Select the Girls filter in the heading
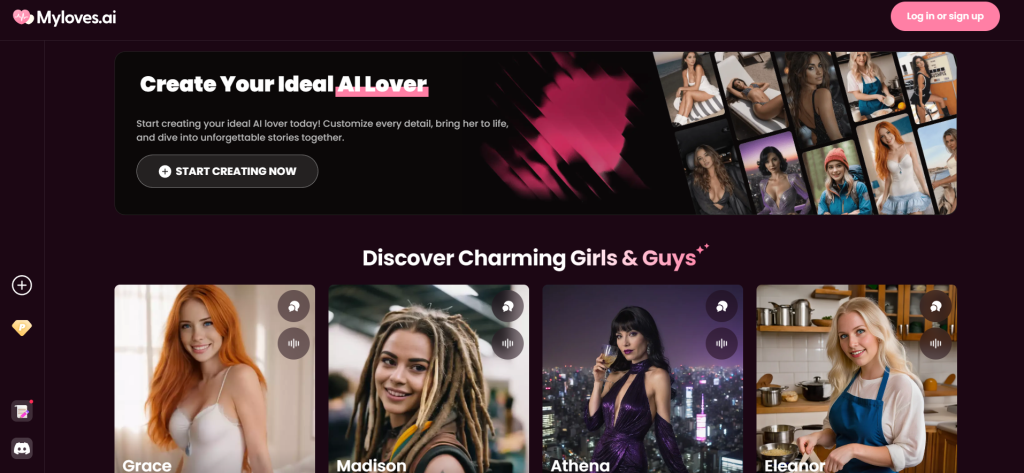 [592, 258]
